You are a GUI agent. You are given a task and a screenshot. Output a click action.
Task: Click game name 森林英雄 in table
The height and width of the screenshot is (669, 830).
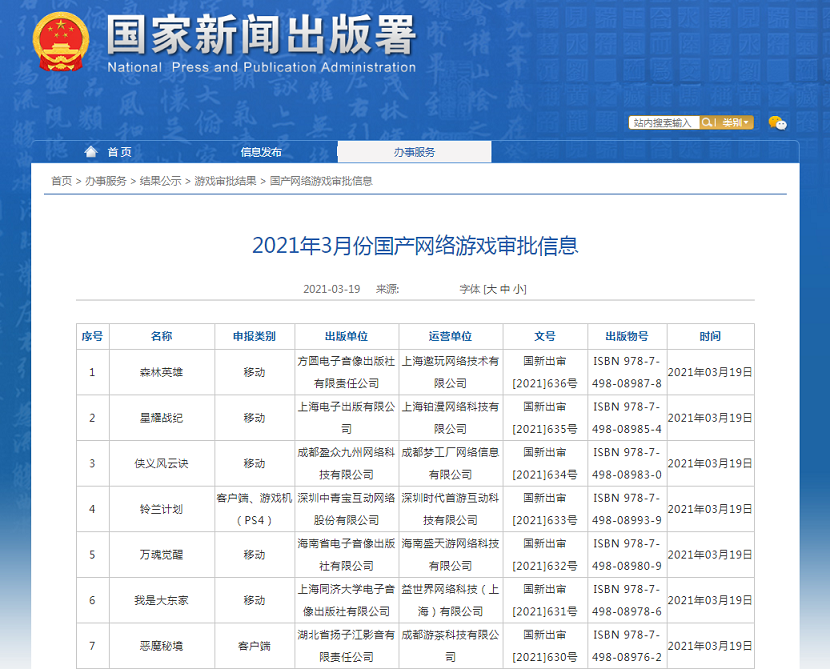pyautogui.click(x=161, y=372)
